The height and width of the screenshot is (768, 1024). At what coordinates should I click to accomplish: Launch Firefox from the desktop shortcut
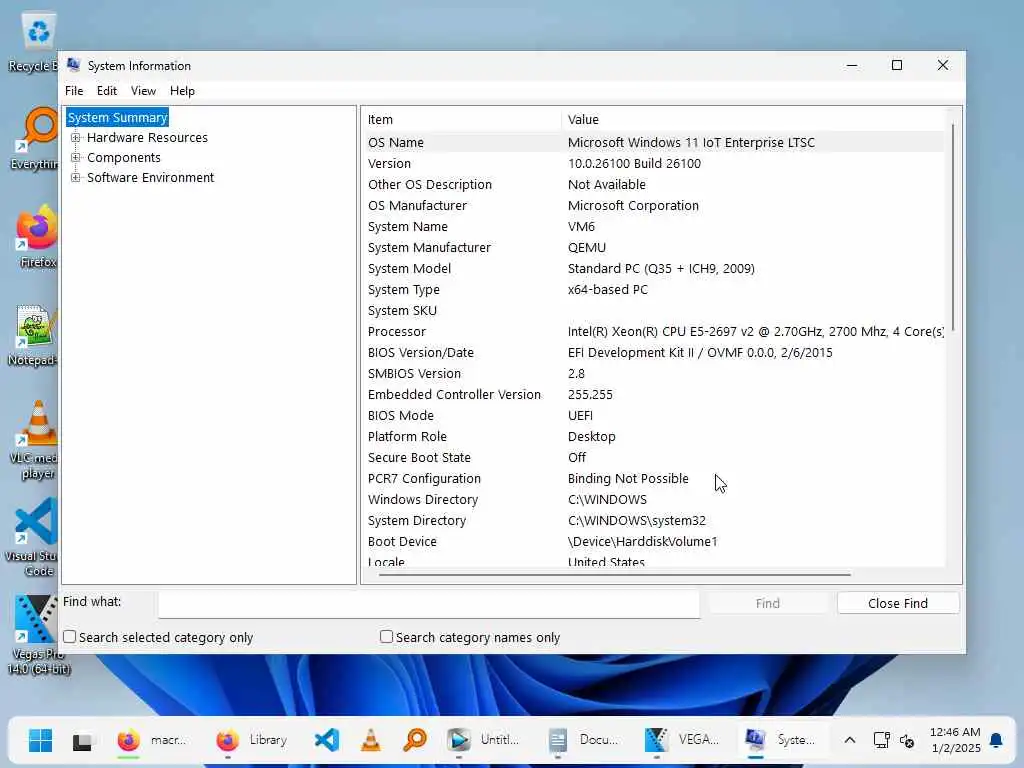(37, 236)
